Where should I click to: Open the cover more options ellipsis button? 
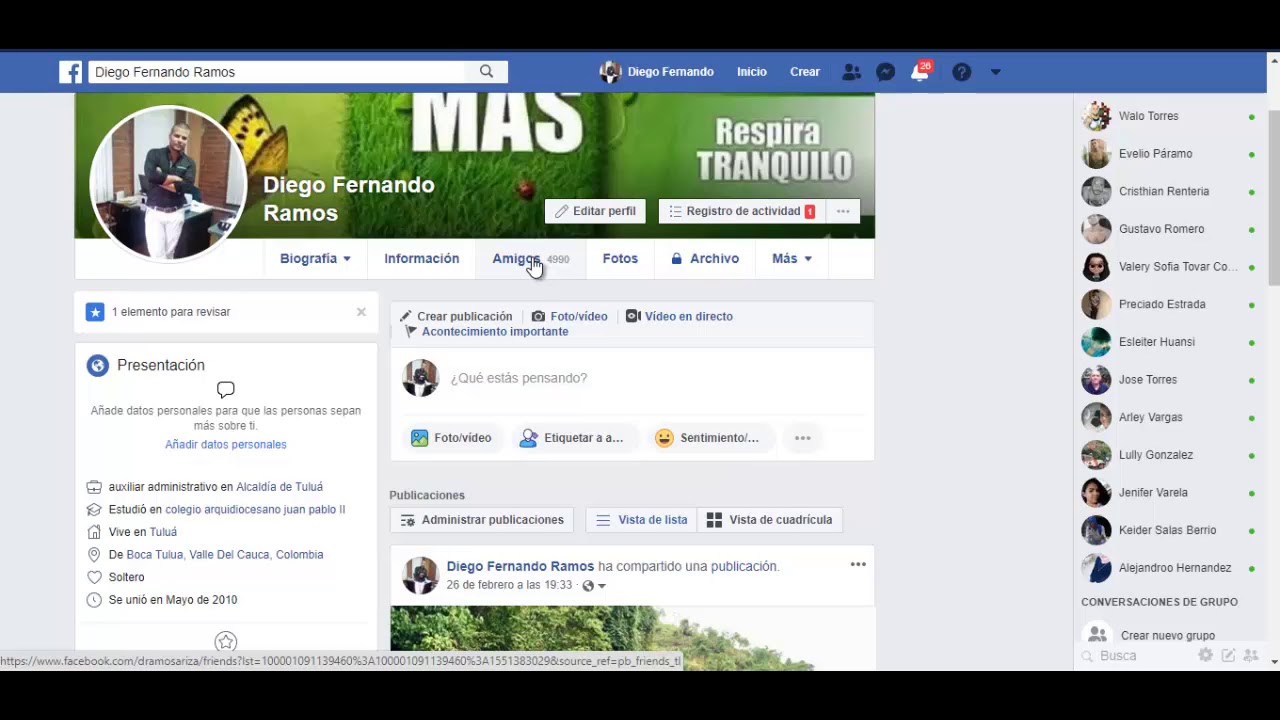[843, 211]
